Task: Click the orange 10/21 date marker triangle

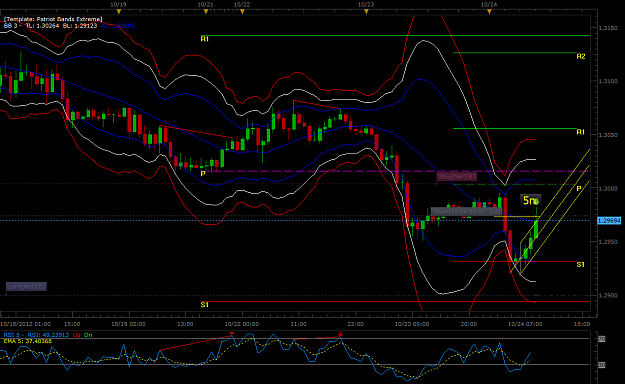Action: tap(206, 12)
